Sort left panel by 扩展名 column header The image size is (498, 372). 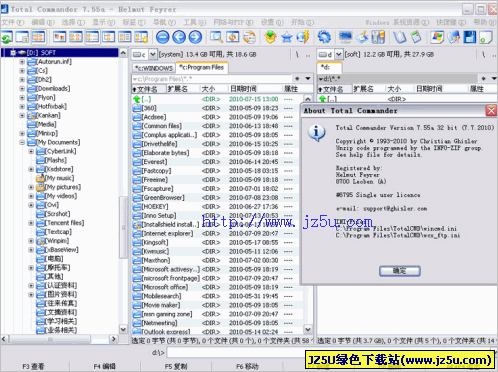(183, 89)
